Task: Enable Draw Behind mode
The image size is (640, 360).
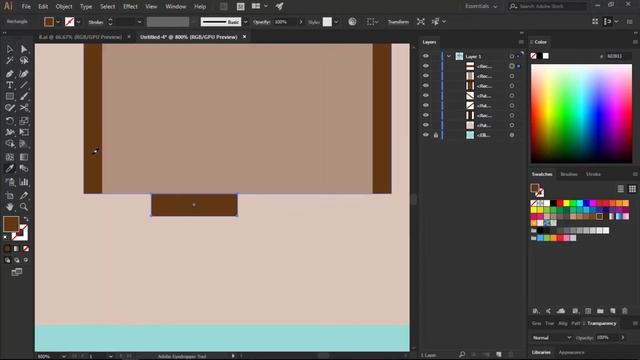Action: [17, 260]
